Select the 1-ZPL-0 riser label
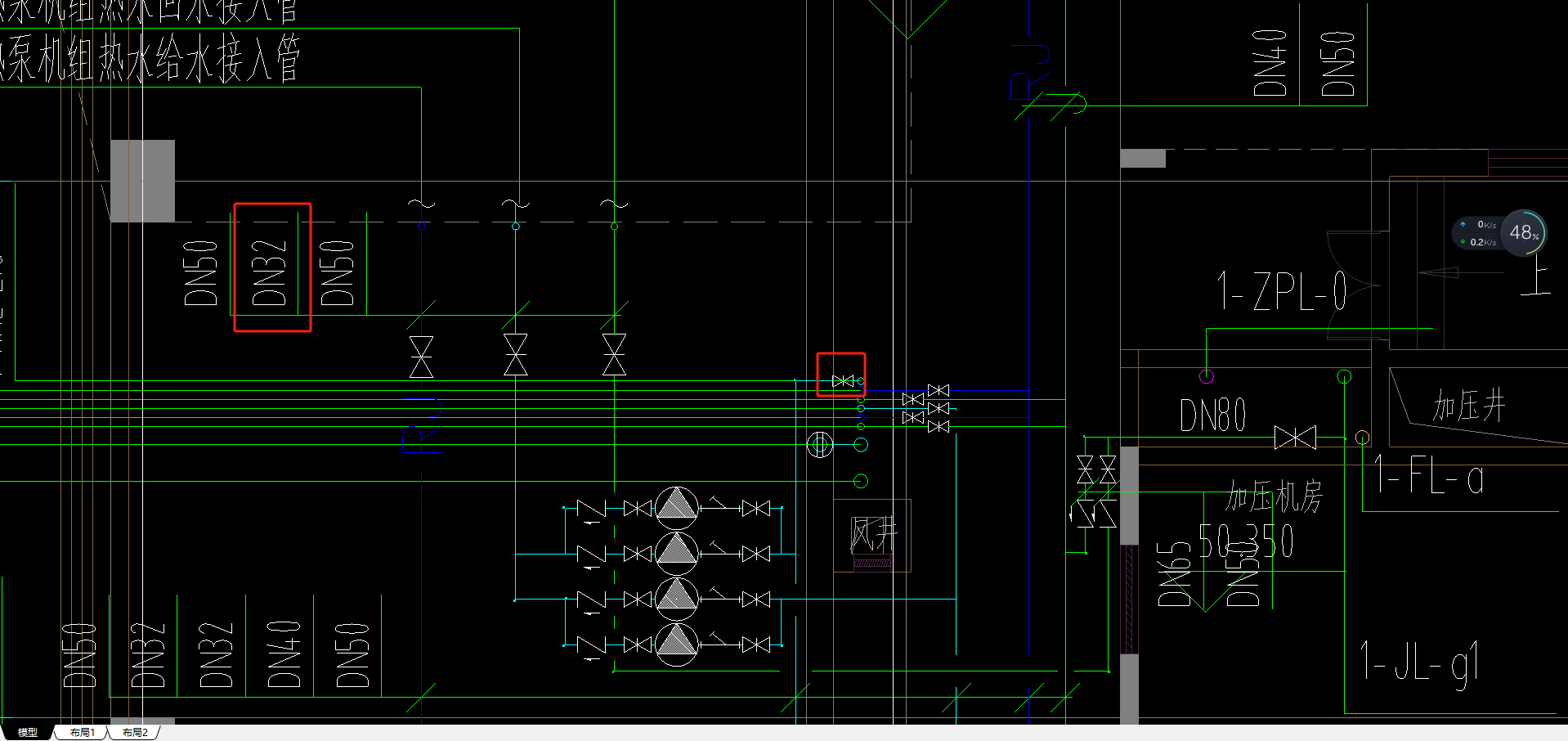Image resolution: width=1568 pixels, height=741 pixels. [x=1281, y=291]
